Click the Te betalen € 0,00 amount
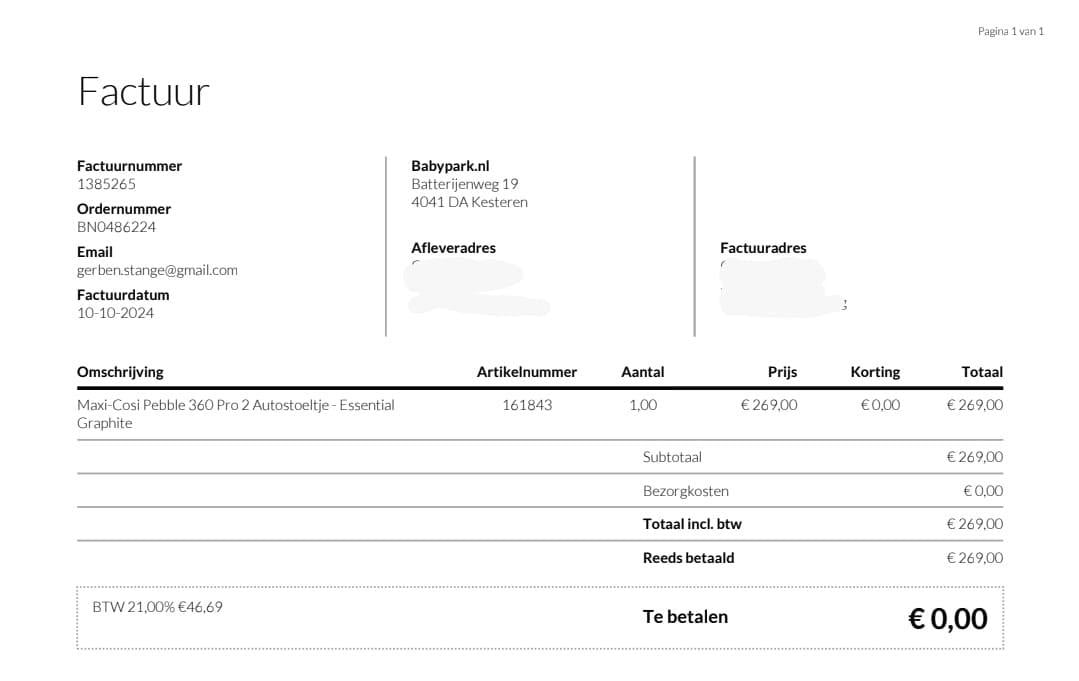 click(x=948, y=618)
